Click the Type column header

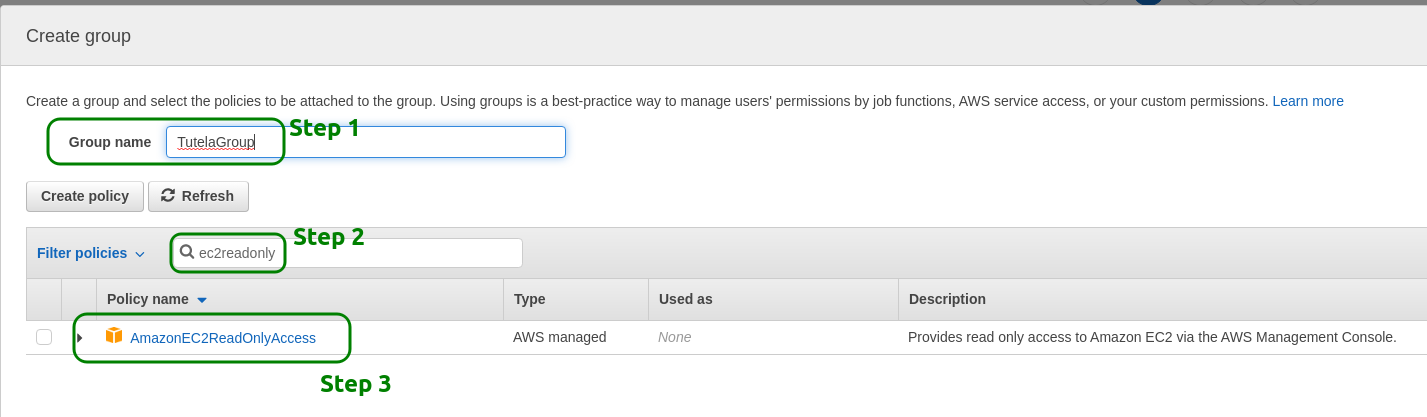529,299
